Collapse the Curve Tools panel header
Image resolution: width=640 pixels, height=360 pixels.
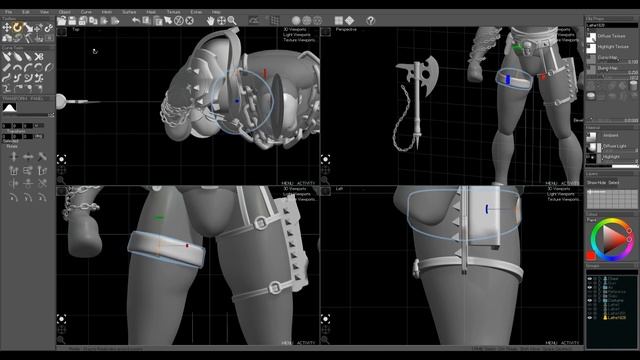coord(28,48)
